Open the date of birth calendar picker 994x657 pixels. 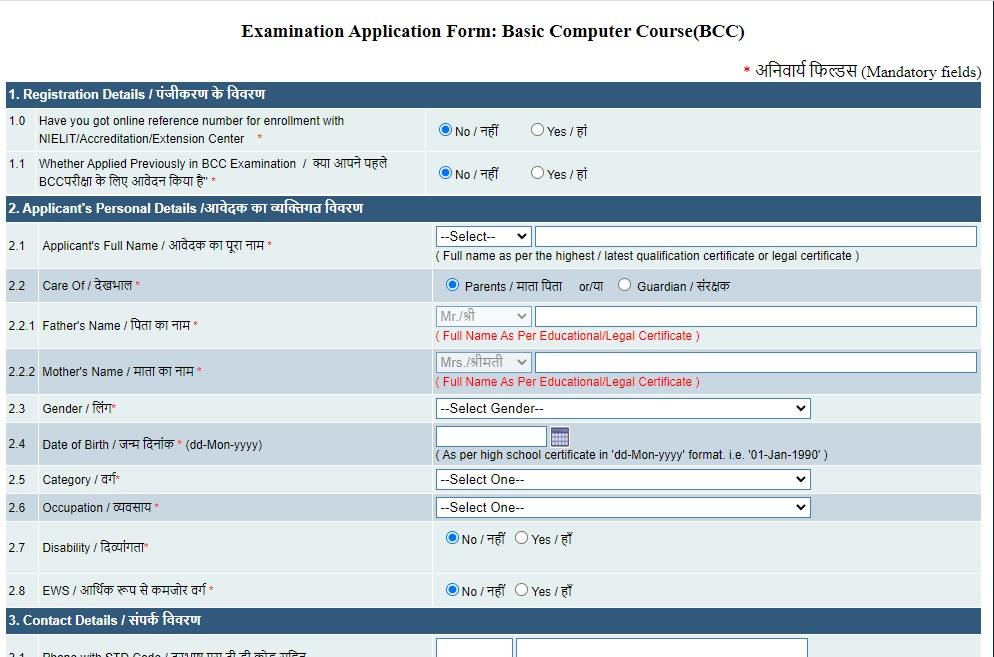560,437
